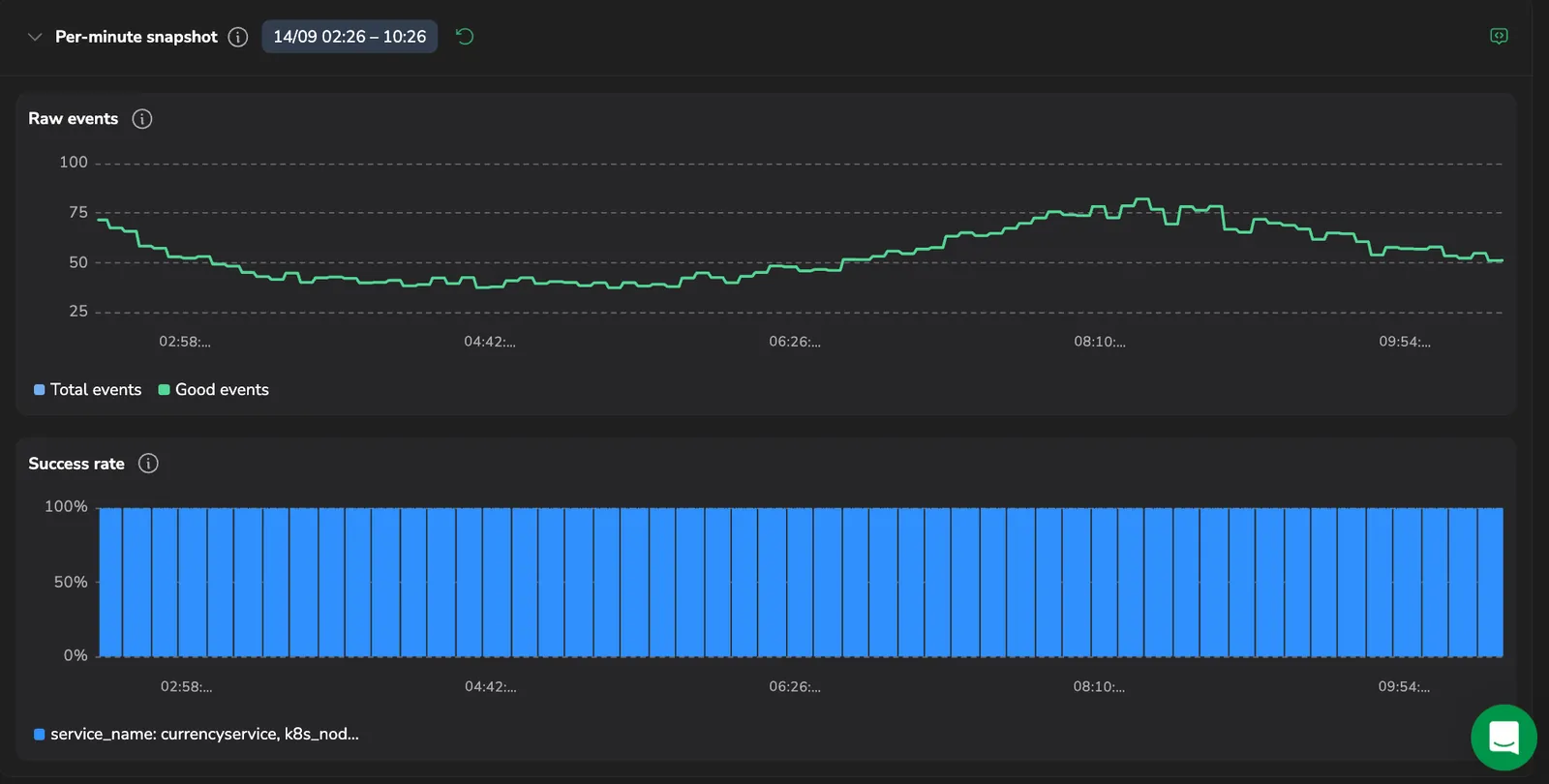Click the 50% y-axis label in Success rate

pos(71,583)
